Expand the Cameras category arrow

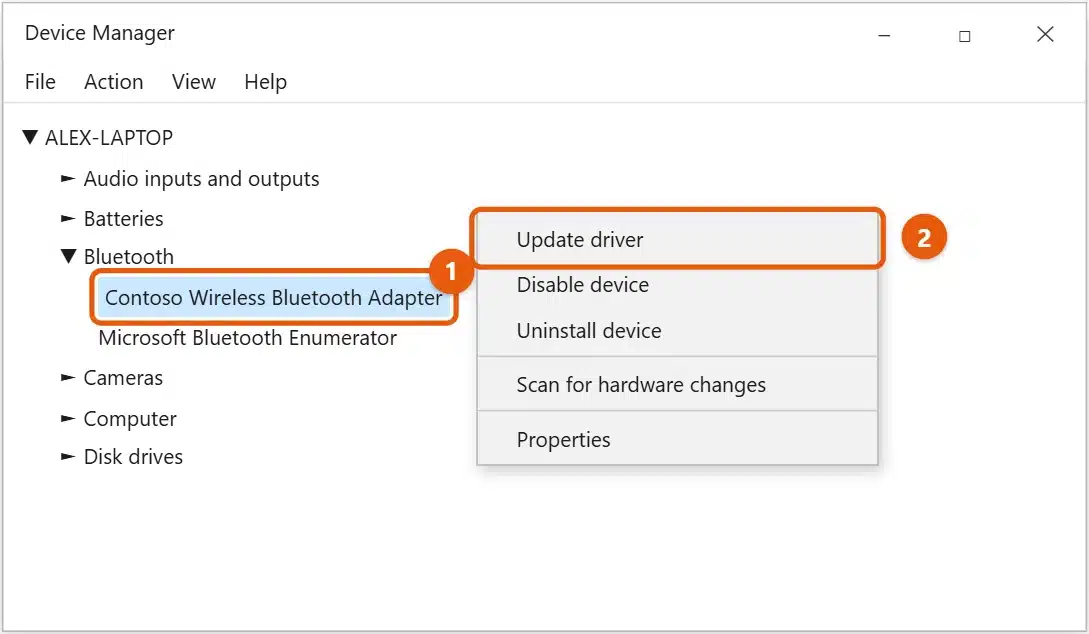(x=67, y=378)
